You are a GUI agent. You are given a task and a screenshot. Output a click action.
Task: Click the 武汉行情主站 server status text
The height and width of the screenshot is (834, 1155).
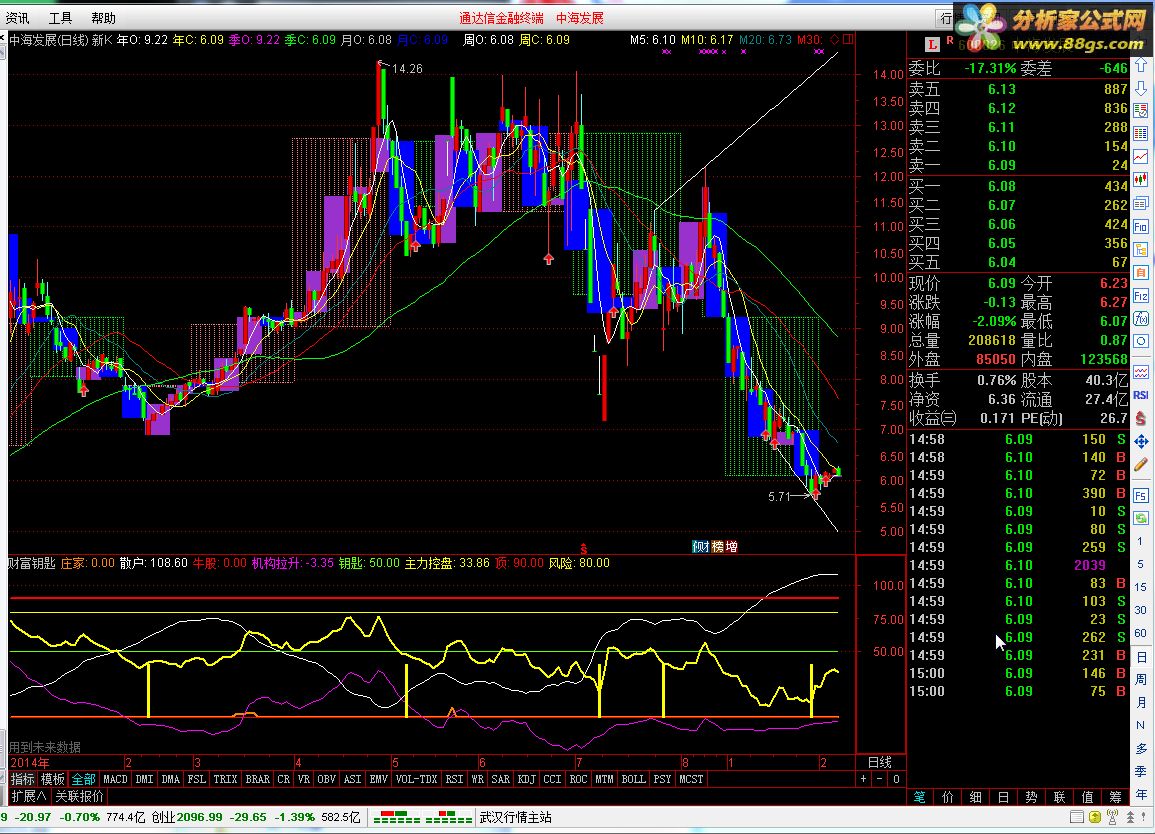(x=516, y=817)
